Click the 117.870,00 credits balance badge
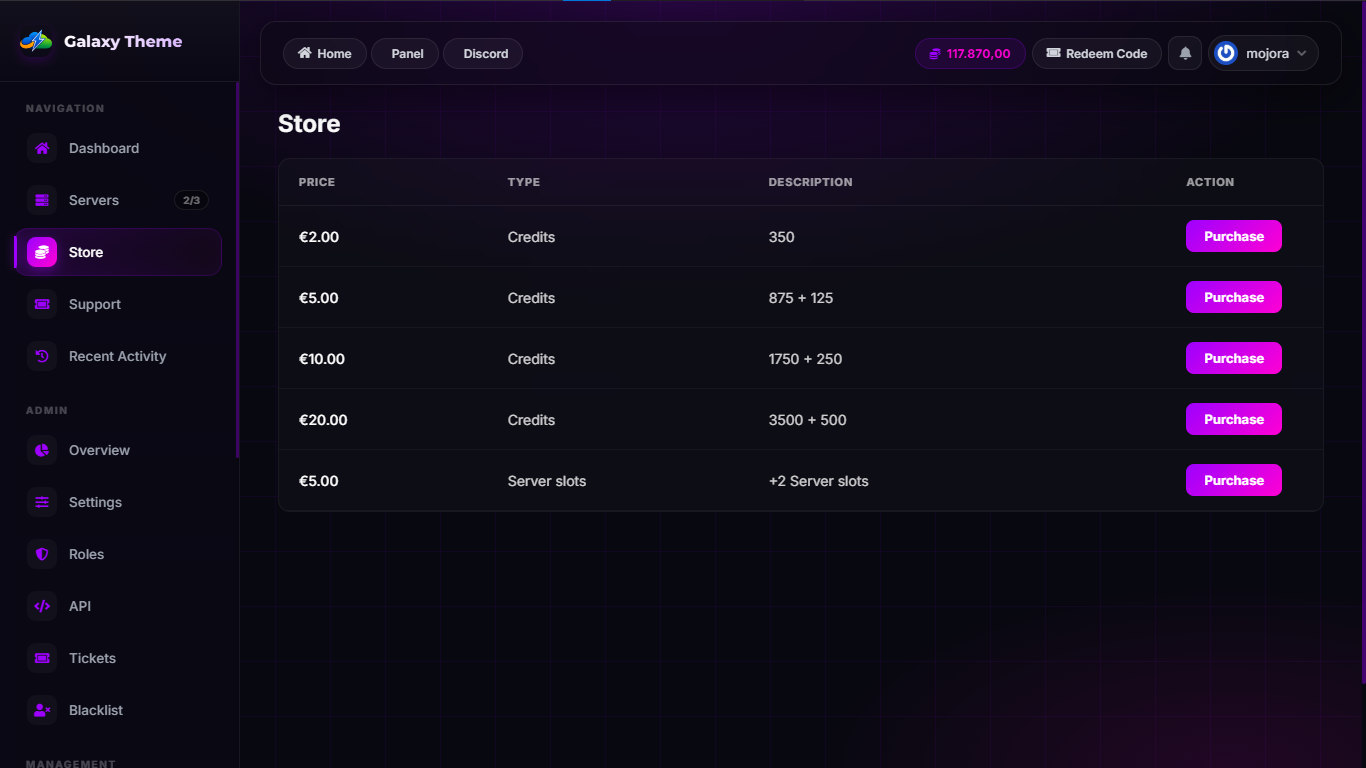 click(969, 54)
